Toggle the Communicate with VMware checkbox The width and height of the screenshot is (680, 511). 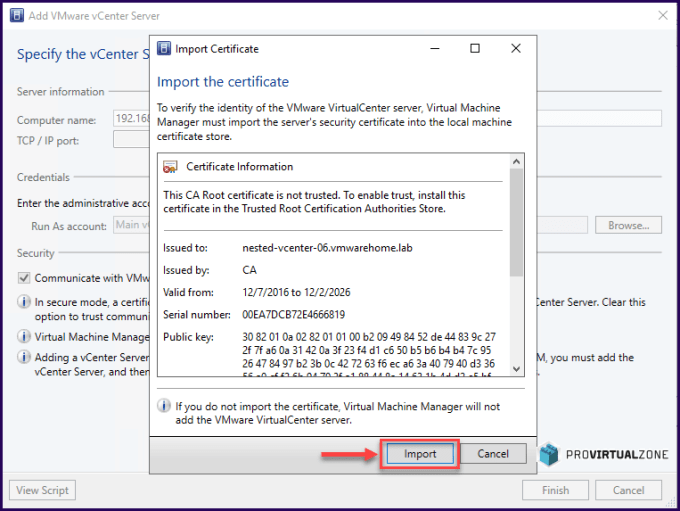(24, 278)
